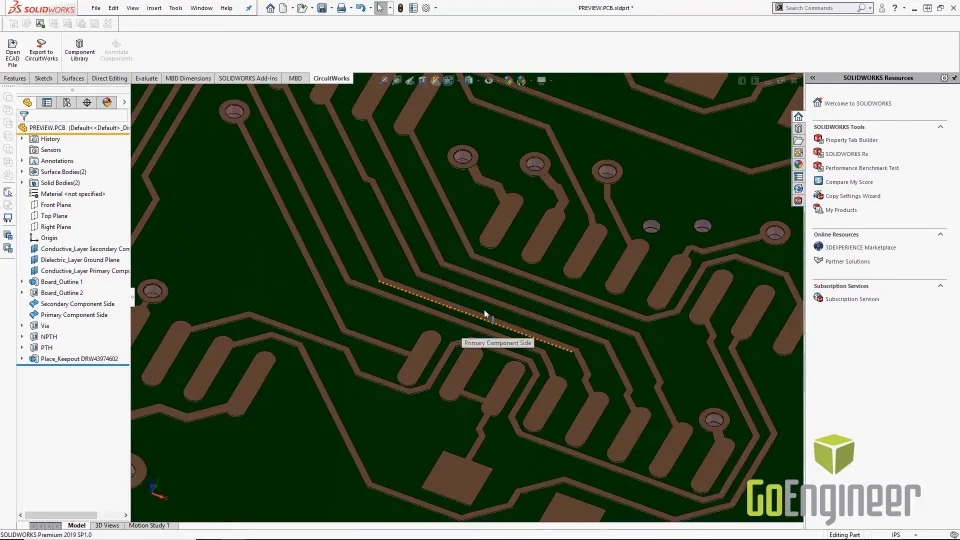This screenshot has width=960, height=540.
Task: Switch to the Evaluate tab
Action: pos(146,78)
